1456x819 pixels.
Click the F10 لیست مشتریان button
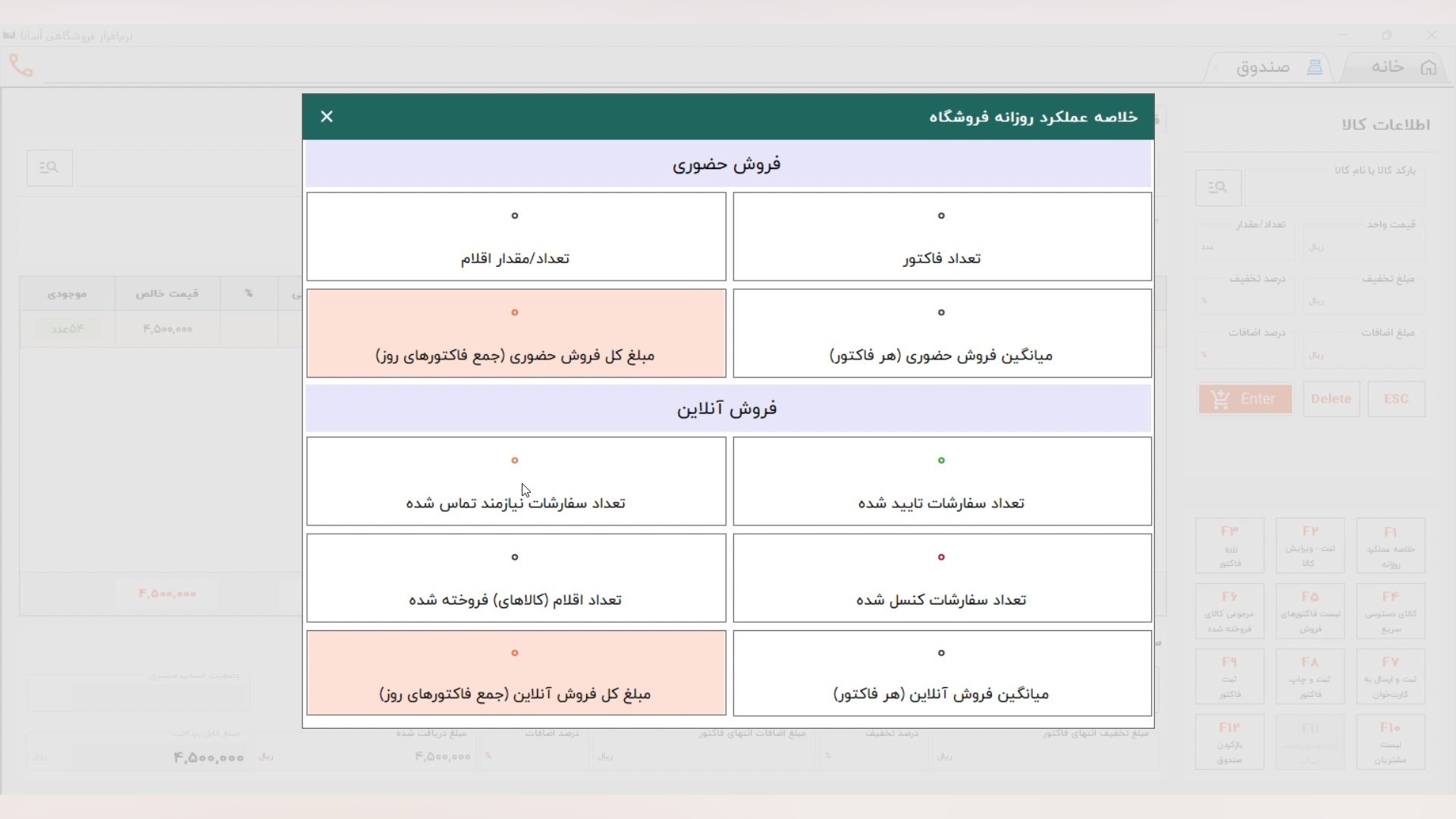click(1390, 742)
